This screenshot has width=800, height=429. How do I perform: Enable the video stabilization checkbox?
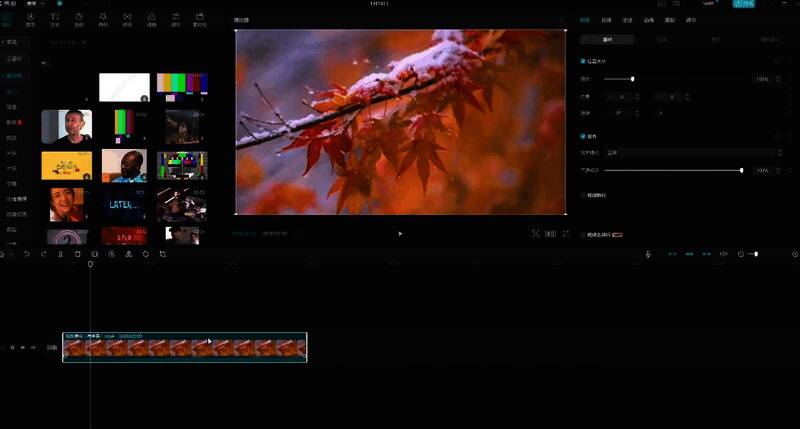pyautogui.click(x=584, y=195)
